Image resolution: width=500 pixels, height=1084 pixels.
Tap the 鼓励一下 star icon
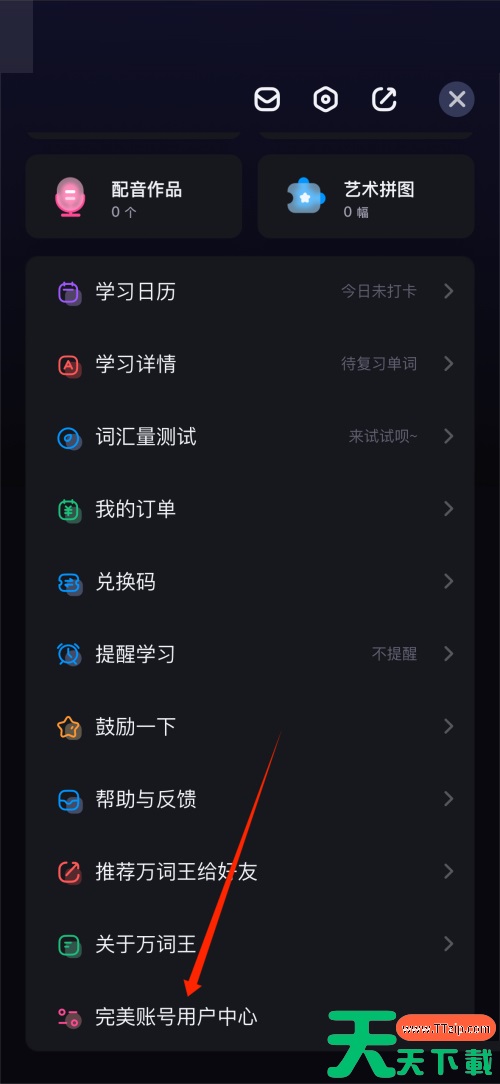point(68,727)
